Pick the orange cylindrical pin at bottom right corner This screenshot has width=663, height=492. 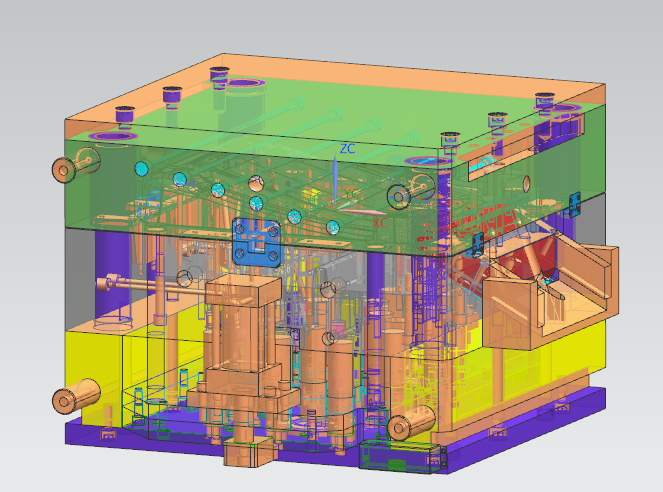coord(411,423)
